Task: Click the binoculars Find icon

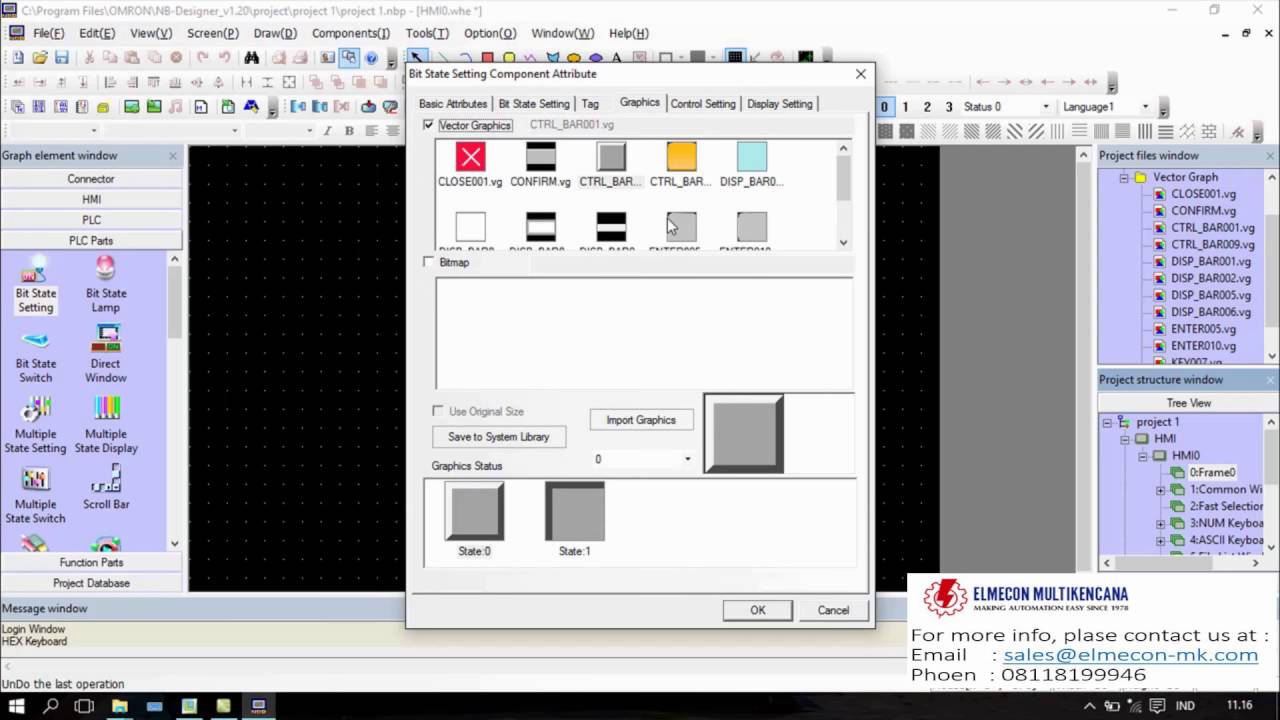Action: (x=252, y=58)
